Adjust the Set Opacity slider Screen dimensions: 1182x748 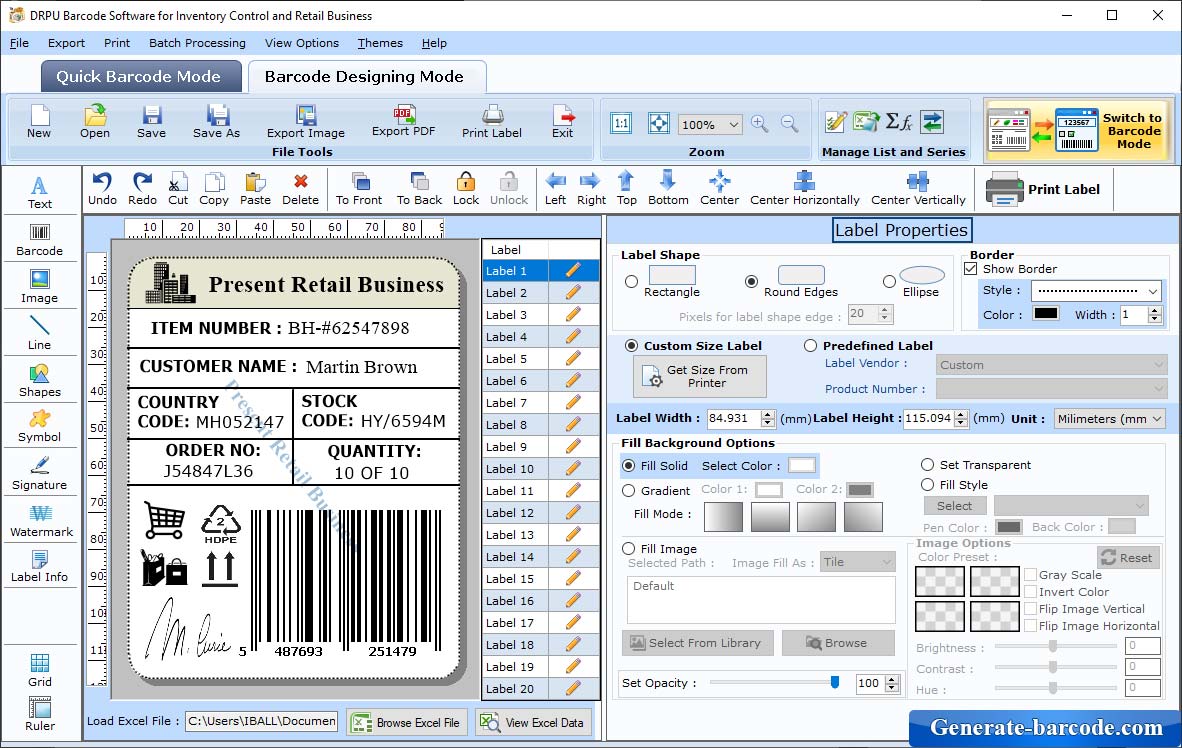(x=834, y=682)
